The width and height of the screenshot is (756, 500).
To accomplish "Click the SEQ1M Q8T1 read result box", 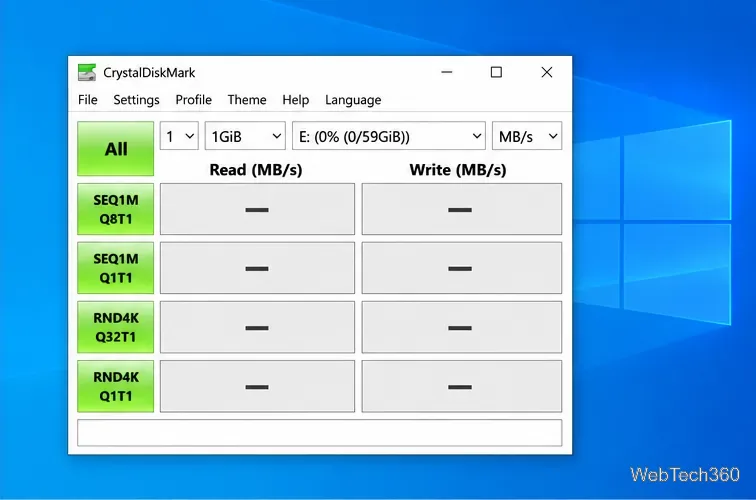I will coord(257,209).
